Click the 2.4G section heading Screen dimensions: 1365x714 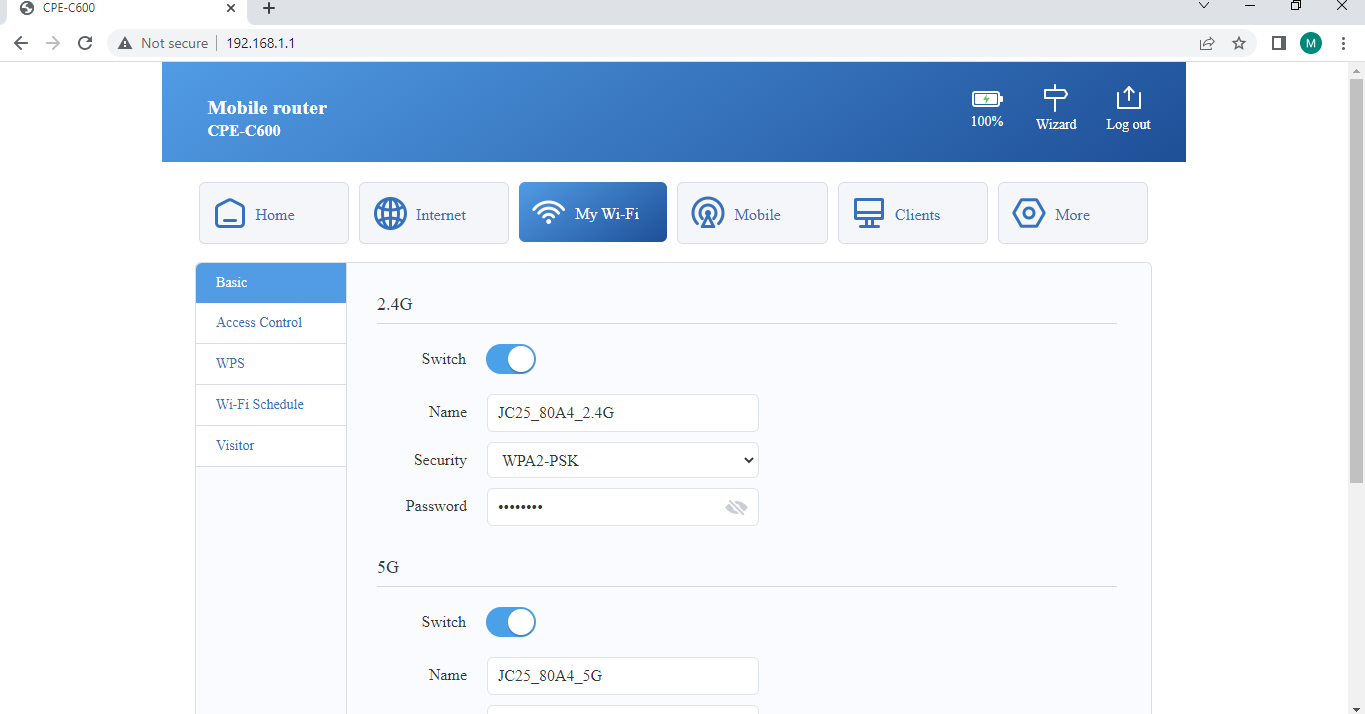point(395,304)
